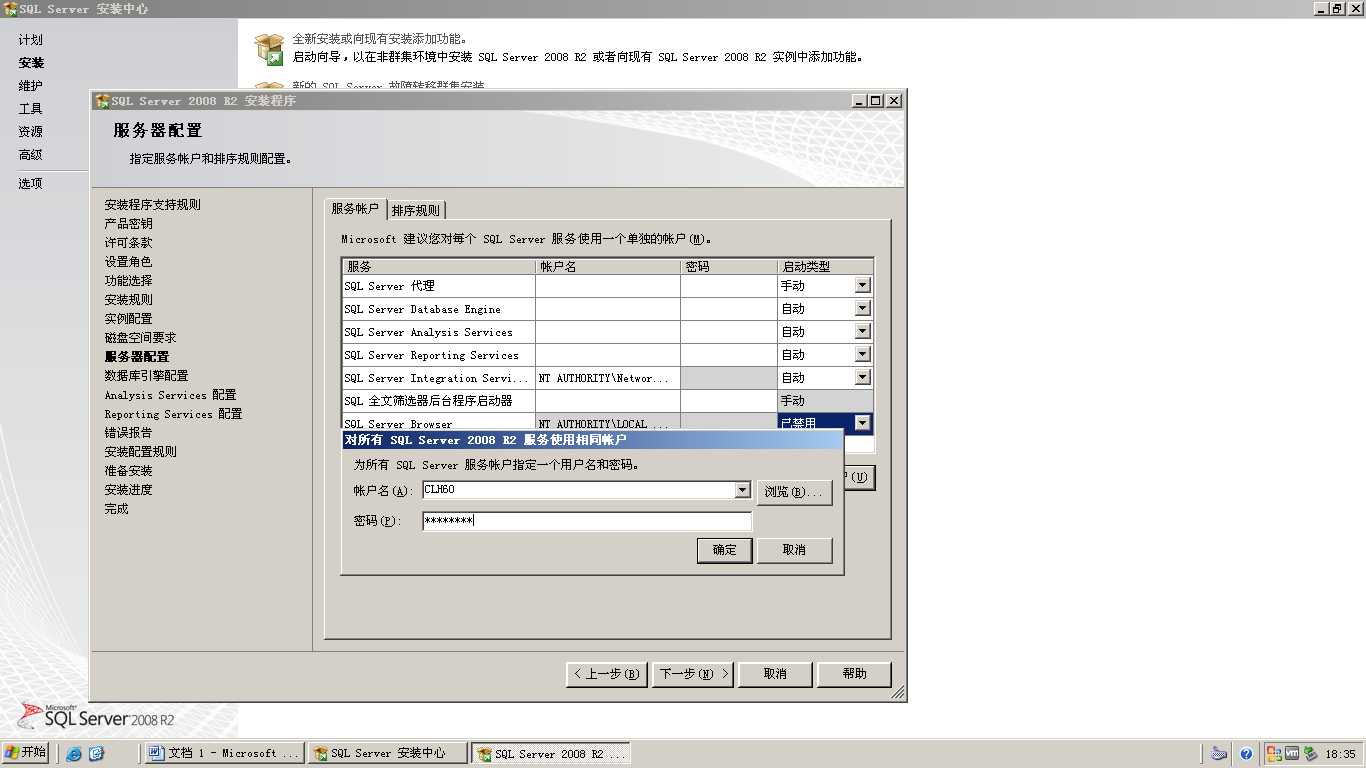Image resolution: width=1366 pixels, height=768 pixels.
Task: Click the 浏览(B)... button
Action: pyautogui.click(x=794, y=492)
